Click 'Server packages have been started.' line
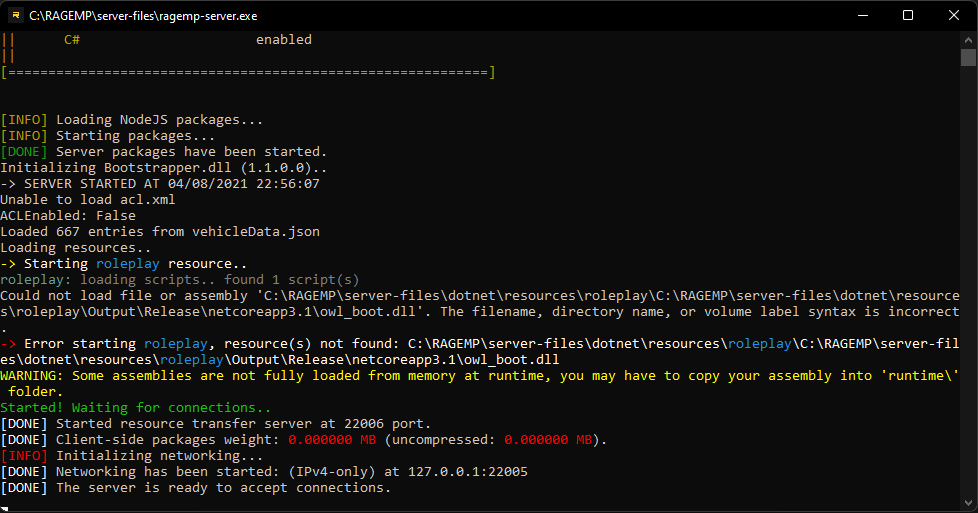This screenshot has width=978, height=513. pyautogui.click(x=191, y=152)
